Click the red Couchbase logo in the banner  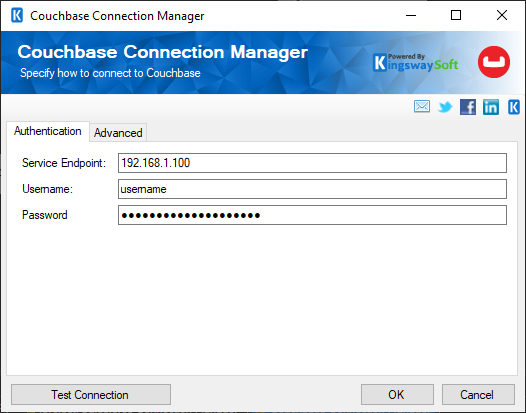click(494, 62)
